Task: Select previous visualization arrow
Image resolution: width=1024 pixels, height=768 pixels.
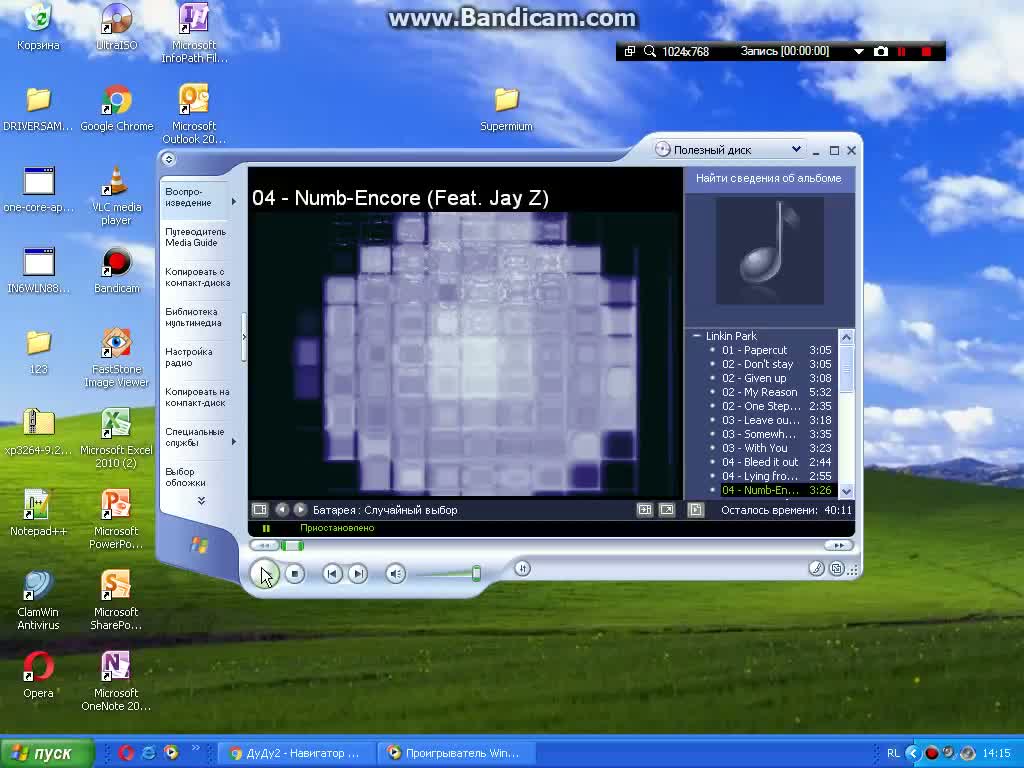Action: pyautogui.click(x=282, y=509)
